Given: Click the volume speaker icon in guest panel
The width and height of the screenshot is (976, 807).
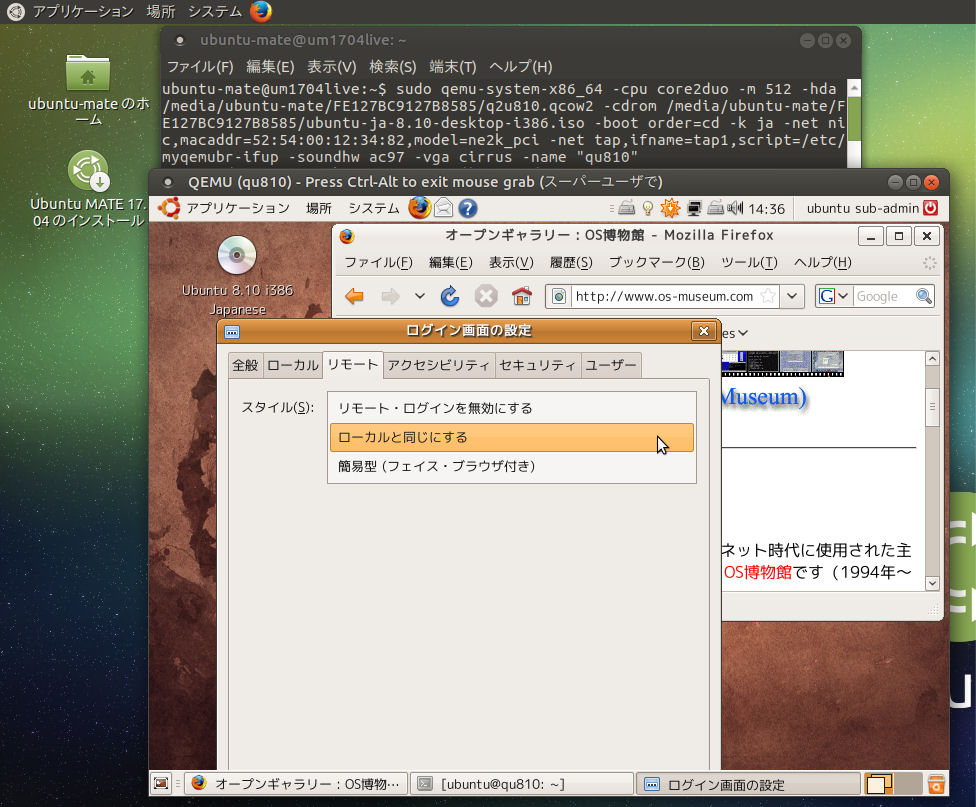Looking at the screenshot, I should click(736, 208).
